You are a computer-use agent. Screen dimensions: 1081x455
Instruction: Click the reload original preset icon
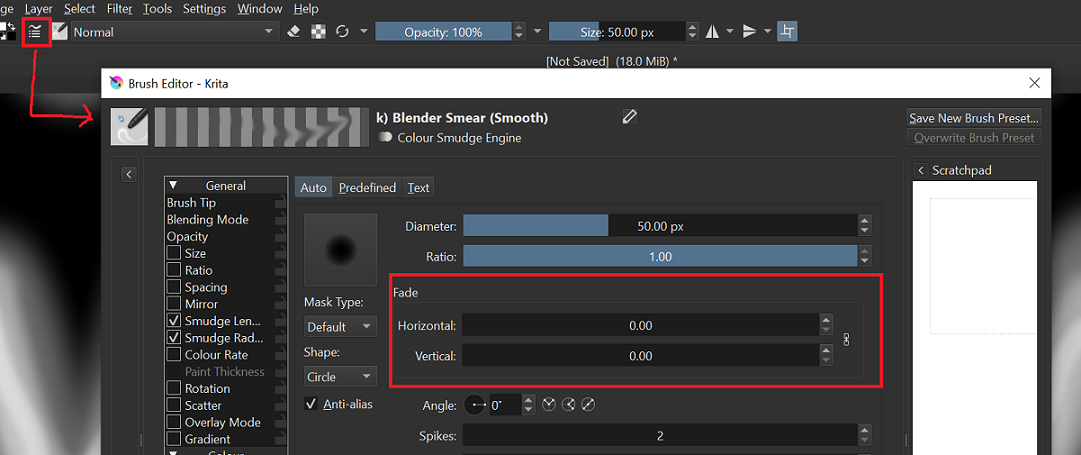342,32
